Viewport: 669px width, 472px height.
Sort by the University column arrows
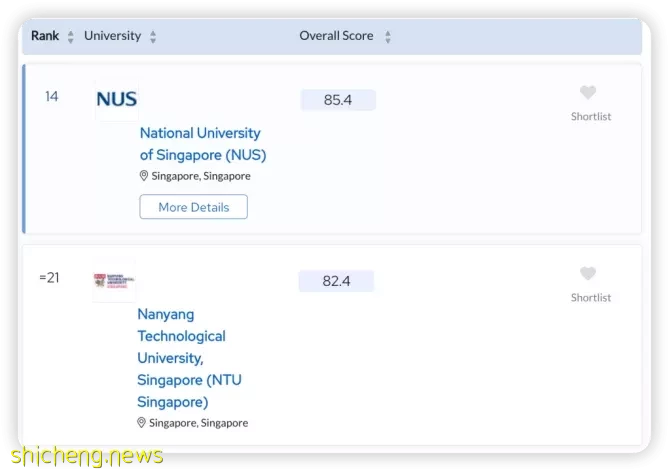point(153,37)
